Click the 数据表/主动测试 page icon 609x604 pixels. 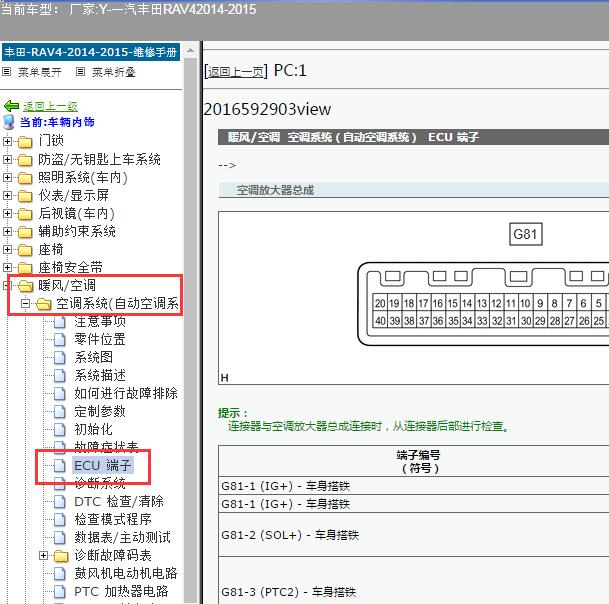(x=59, y=538)
